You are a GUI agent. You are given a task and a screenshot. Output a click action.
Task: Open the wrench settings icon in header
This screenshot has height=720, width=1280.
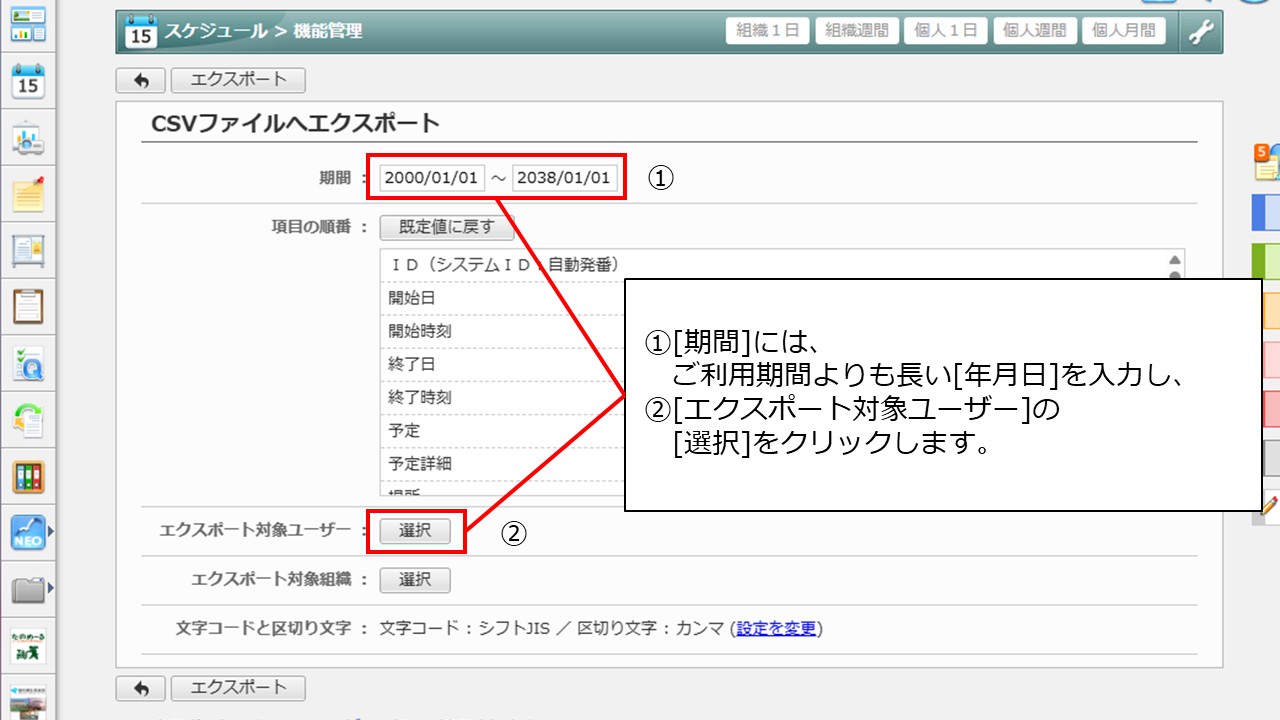(1200, 32)
